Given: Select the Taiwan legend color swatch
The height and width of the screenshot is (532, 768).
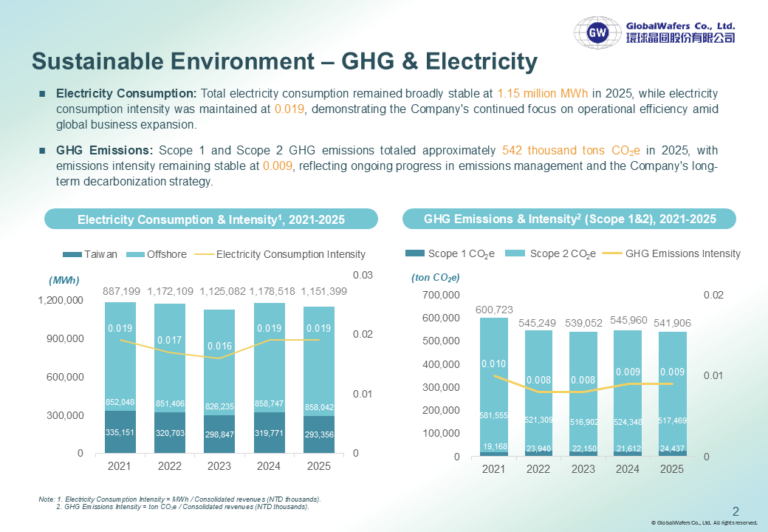Looking at the screenshot, I should 72,255.
